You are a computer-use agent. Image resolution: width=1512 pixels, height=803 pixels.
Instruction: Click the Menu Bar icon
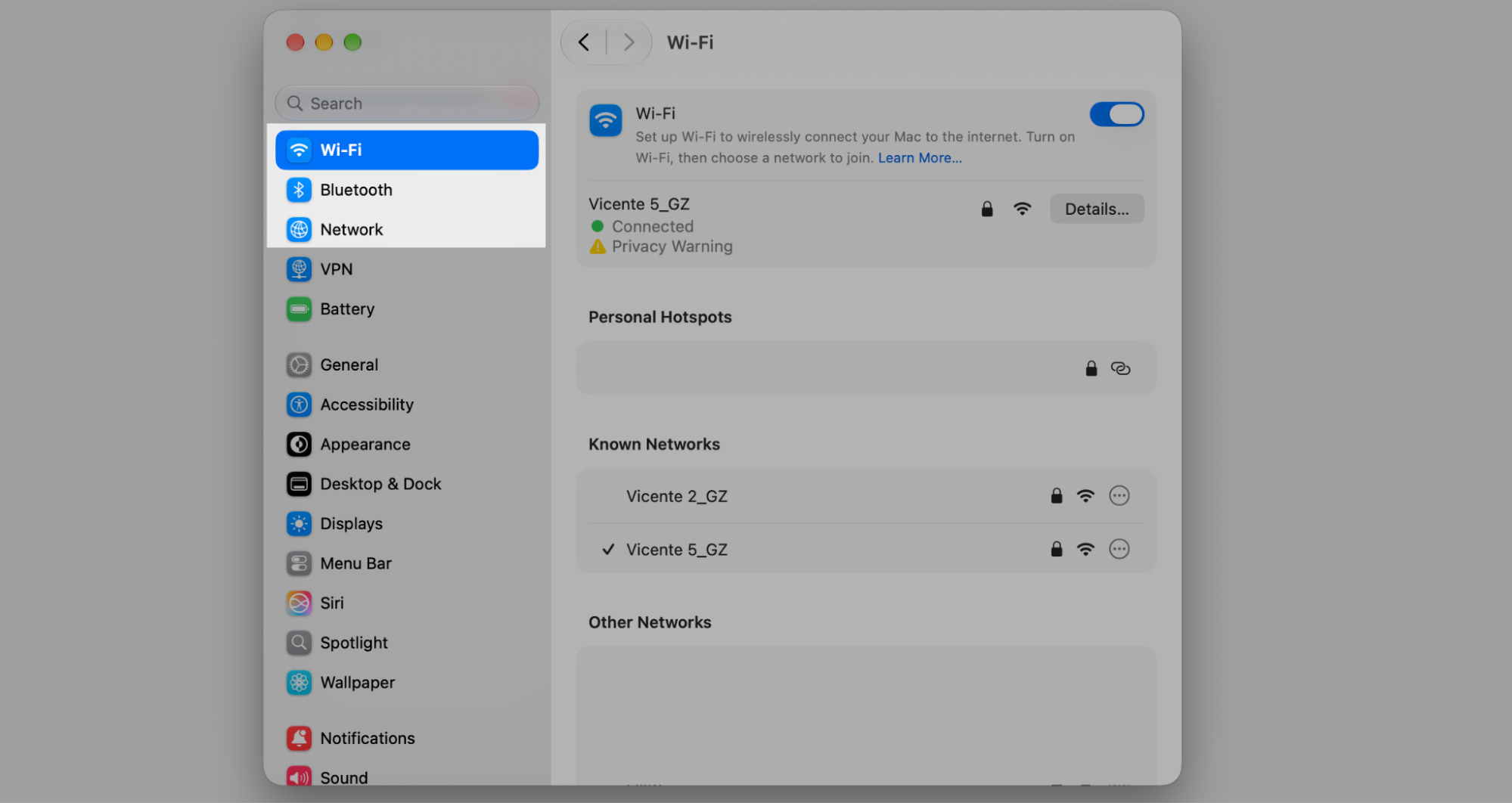tap(299, 563)
